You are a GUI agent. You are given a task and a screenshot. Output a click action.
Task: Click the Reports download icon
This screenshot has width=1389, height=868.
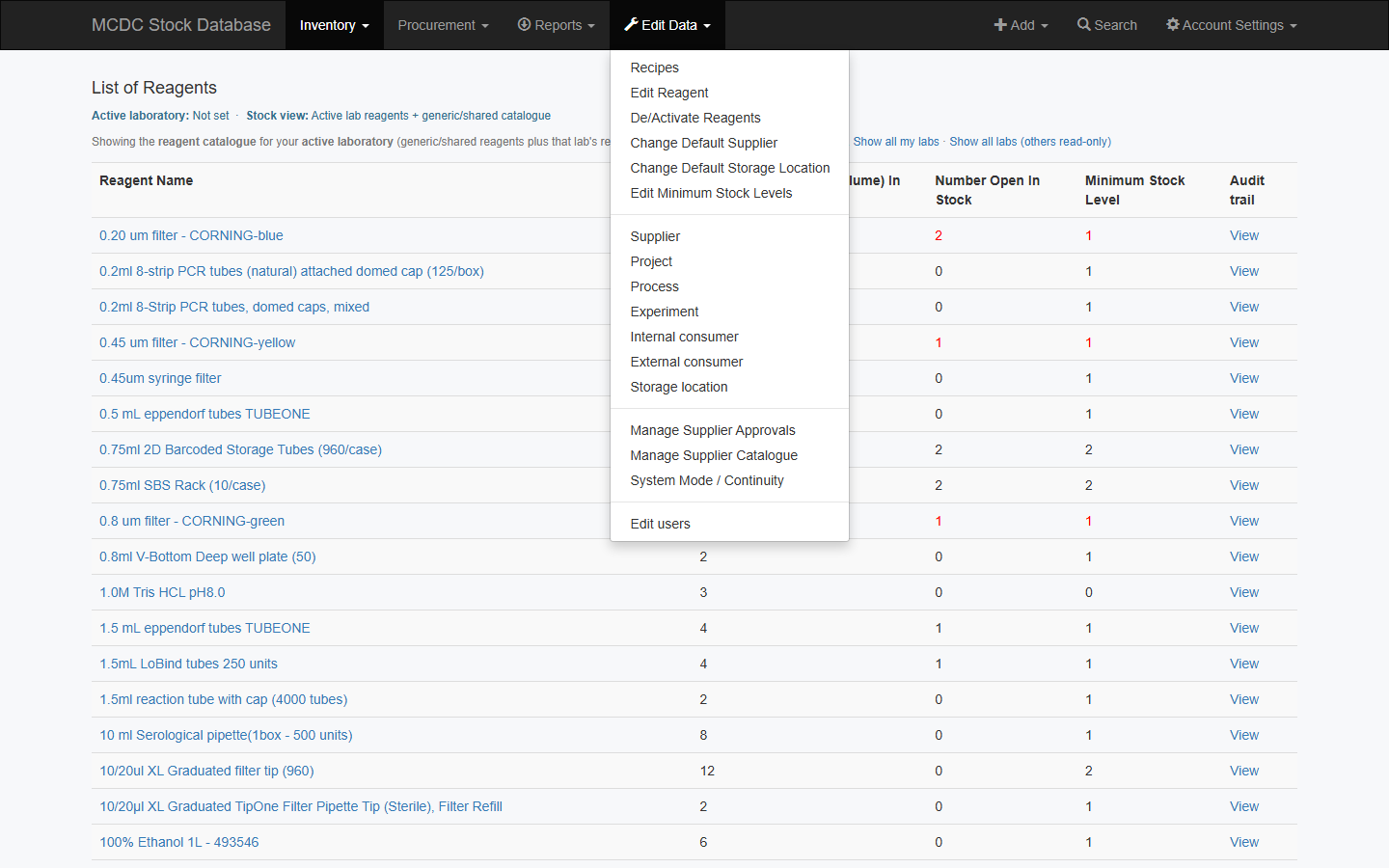pos(524,24)
